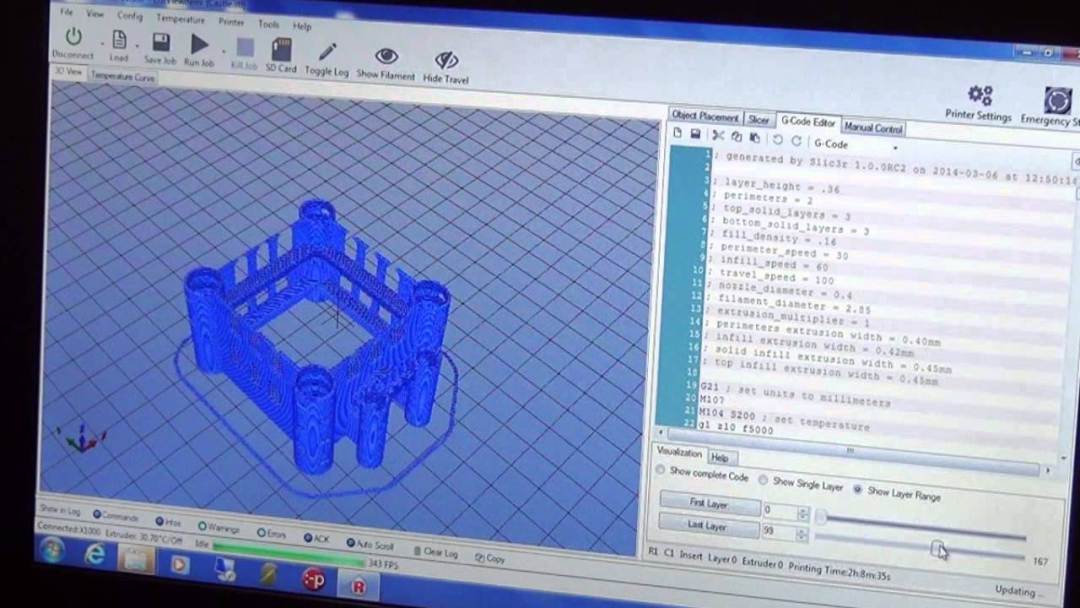
Task: Click the Emergency Stop button icon
Action: pos(1057,101)
